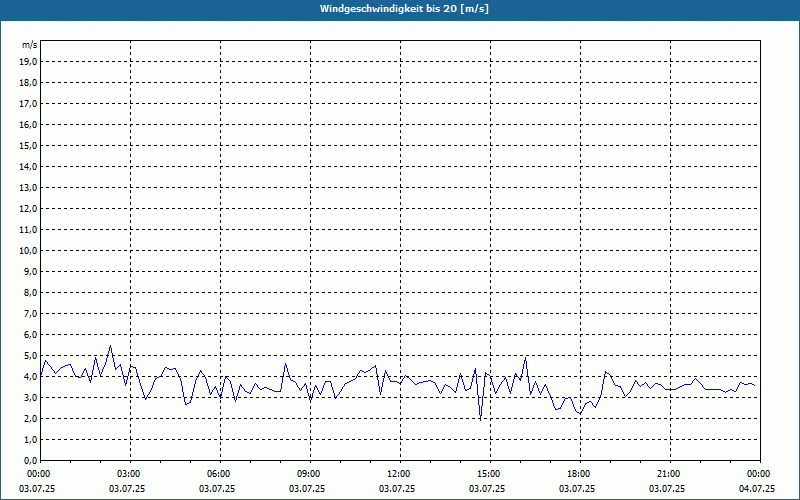
Task: Click the 18,0 y-axis label
Action: (x=28, y=83)
